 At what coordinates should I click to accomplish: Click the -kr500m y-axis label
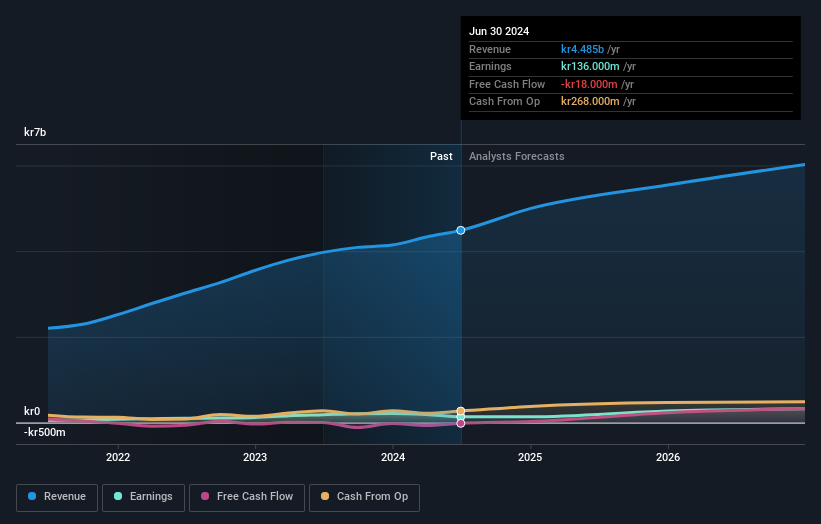click(45, 432)
